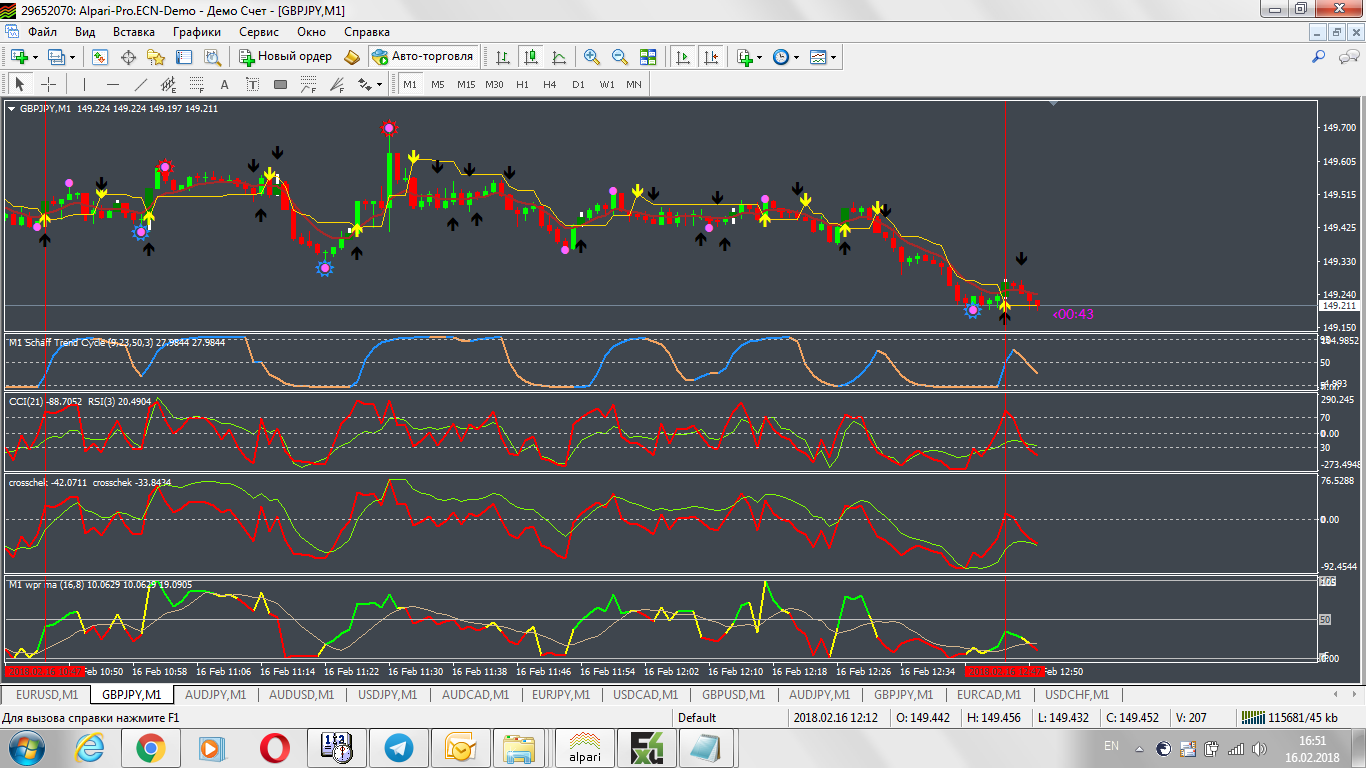This screenshot has width=1366, height=768.
Task: Expand the Indicators list dropdown
Action: (760, 57)
